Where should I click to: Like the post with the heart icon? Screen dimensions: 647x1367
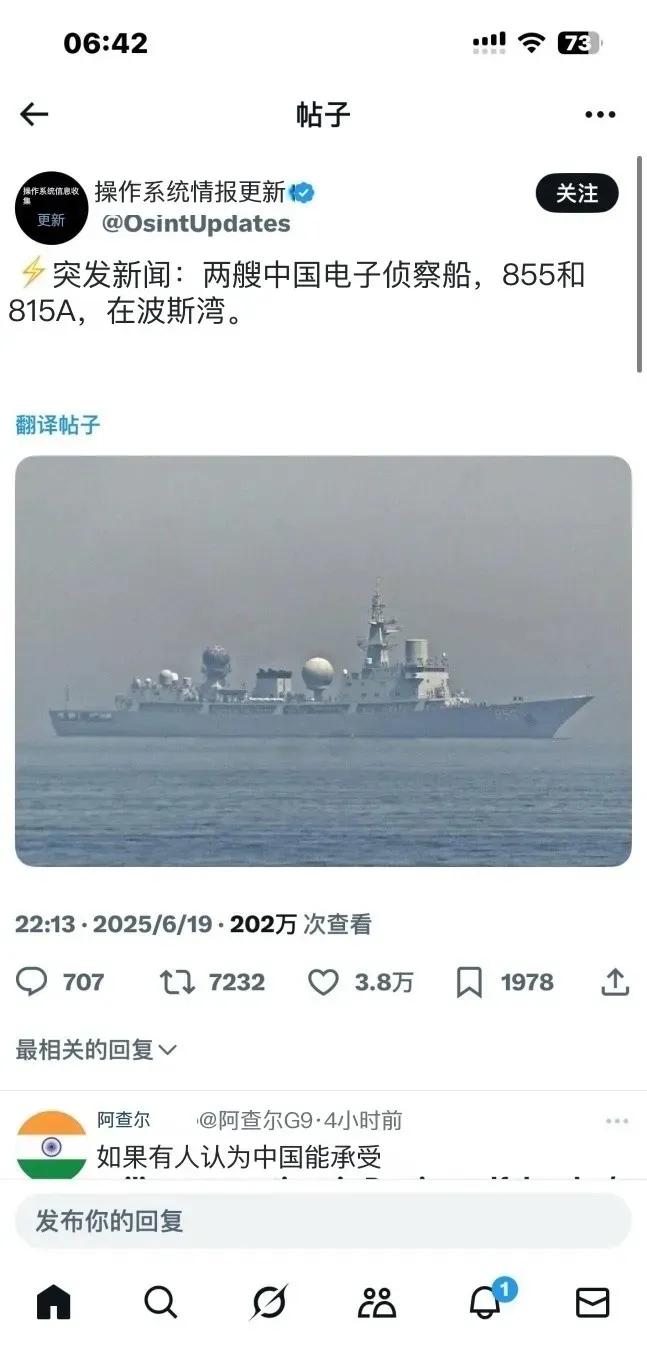point(322,982)
